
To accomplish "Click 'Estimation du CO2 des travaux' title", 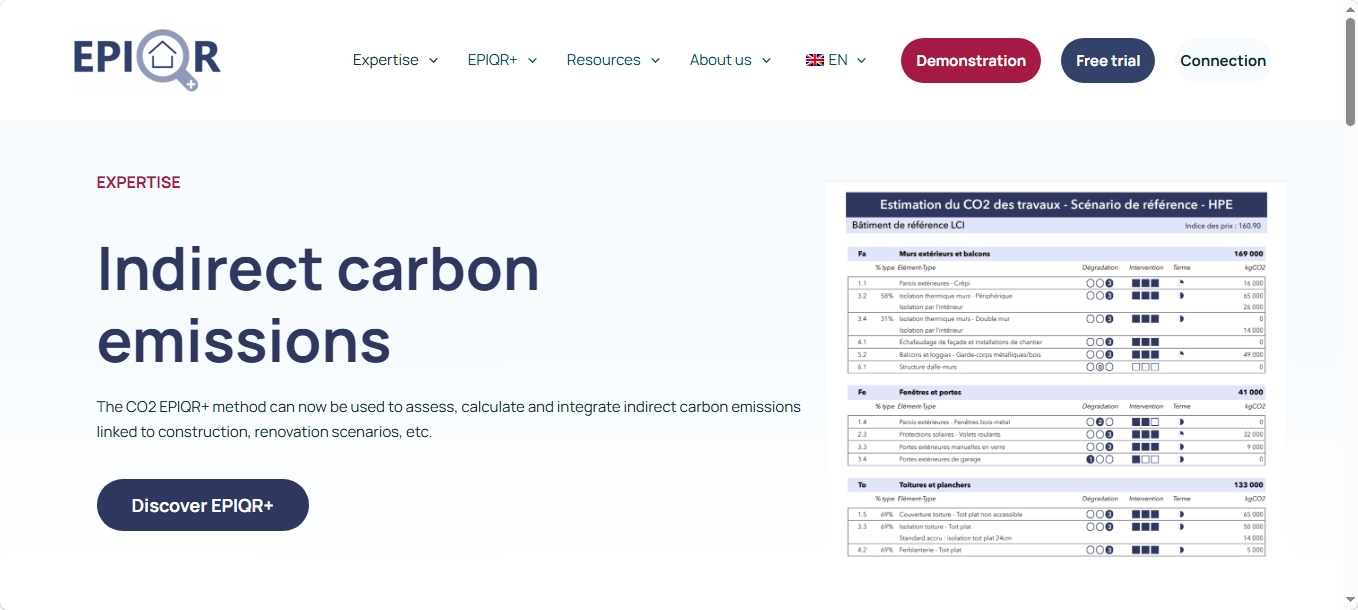I will tap(1056, 204).
